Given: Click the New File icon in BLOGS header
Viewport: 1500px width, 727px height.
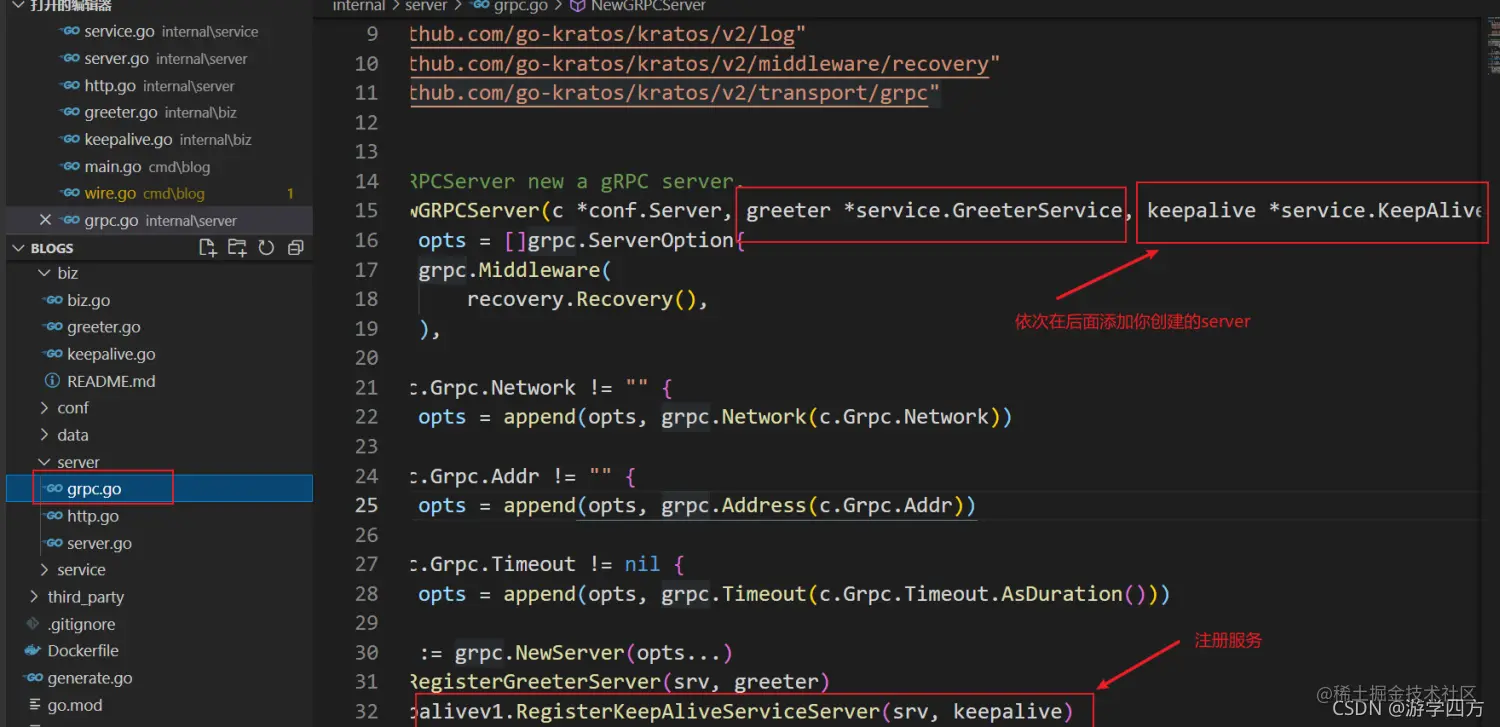Looking at the screenshot, I should point(208,248).
